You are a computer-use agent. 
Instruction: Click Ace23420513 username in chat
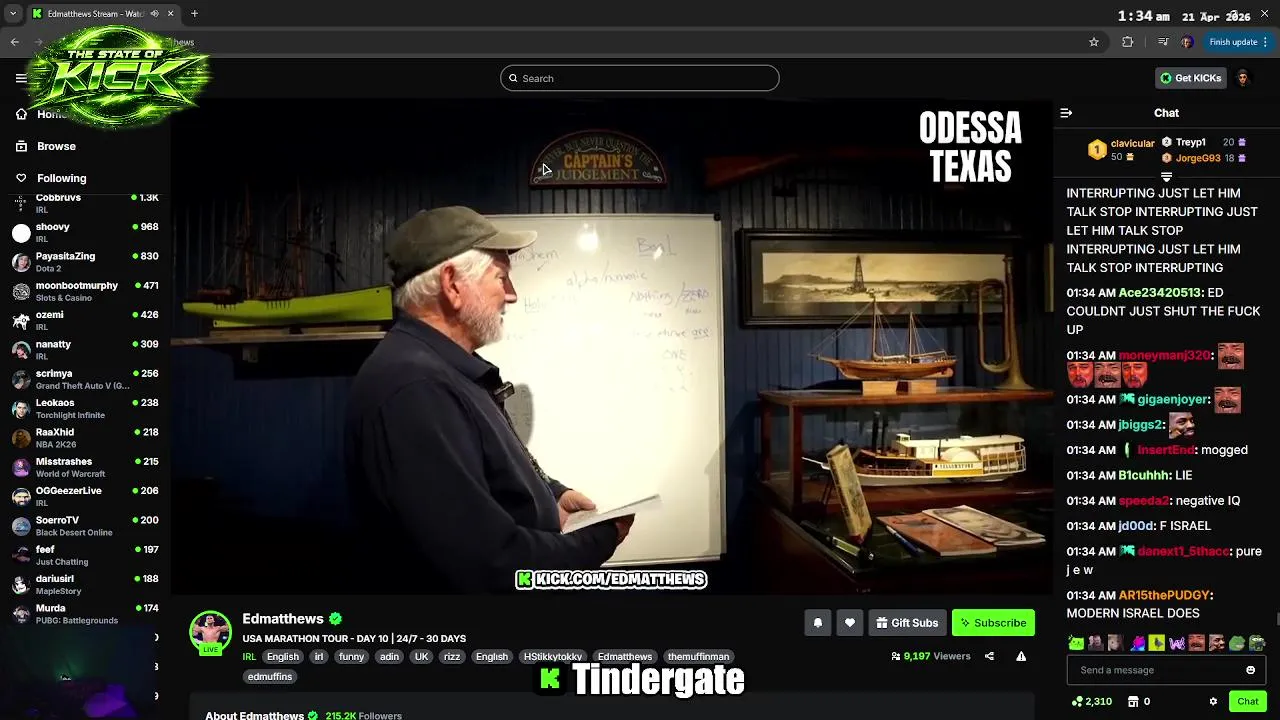(x=1160, y=293)
